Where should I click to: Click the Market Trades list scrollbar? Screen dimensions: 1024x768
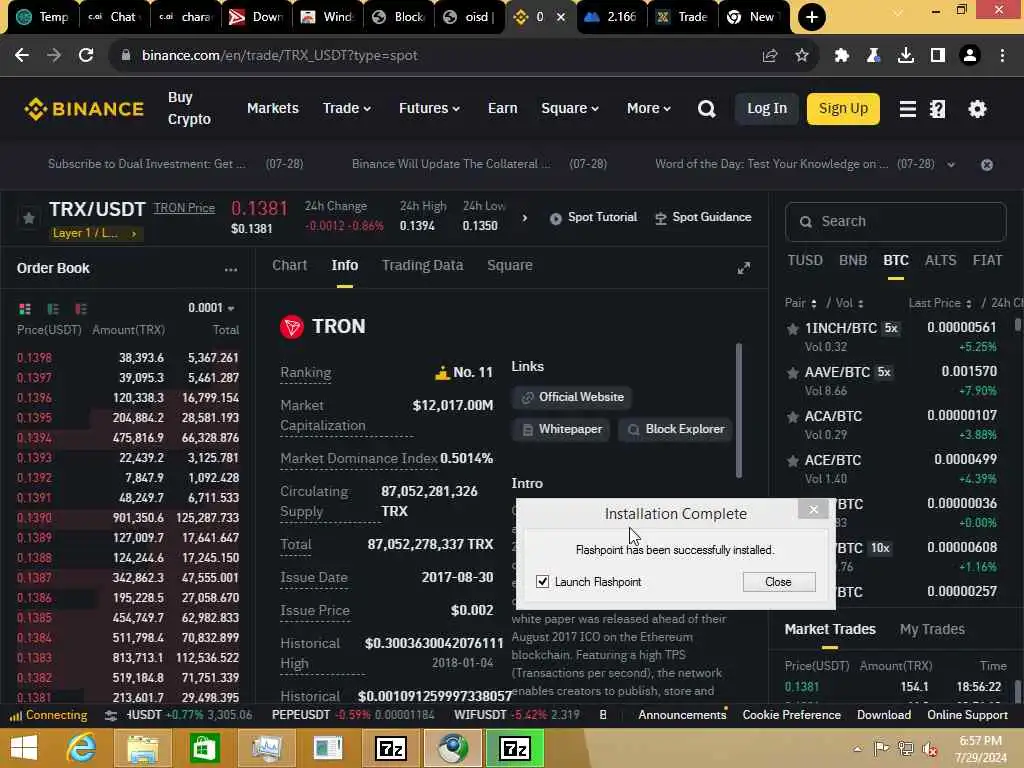(x=1017, y=692)
